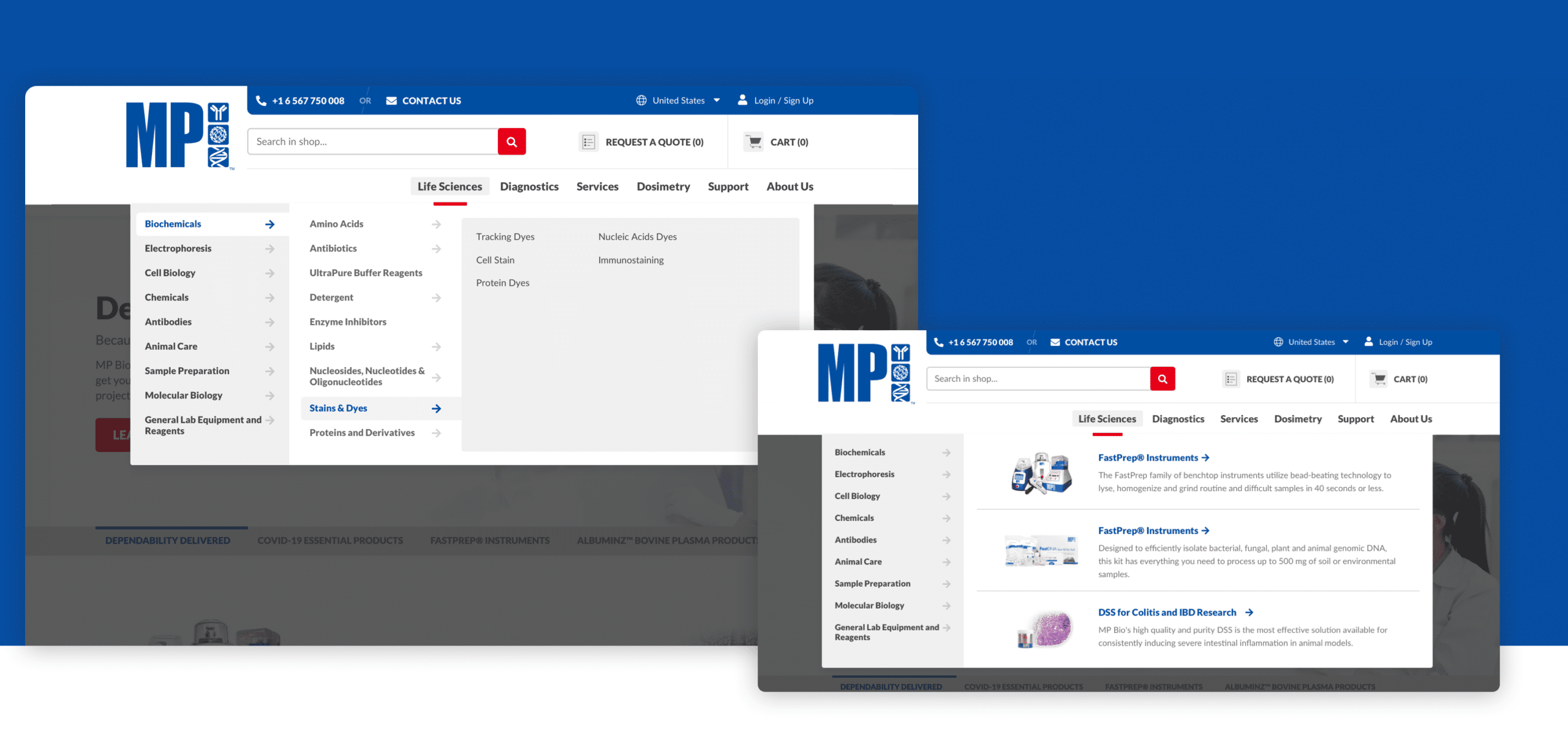Click the phone icon in the right window header

pyautogui.click(x=938, y=342)
